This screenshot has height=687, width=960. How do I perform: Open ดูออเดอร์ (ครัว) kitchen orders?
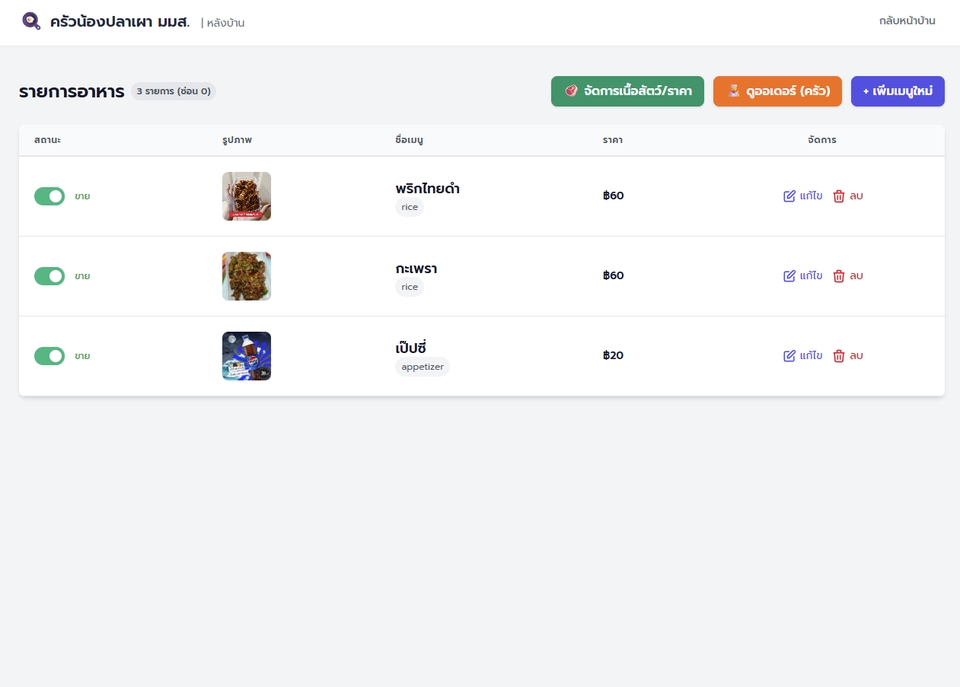(x=778, y=91)
